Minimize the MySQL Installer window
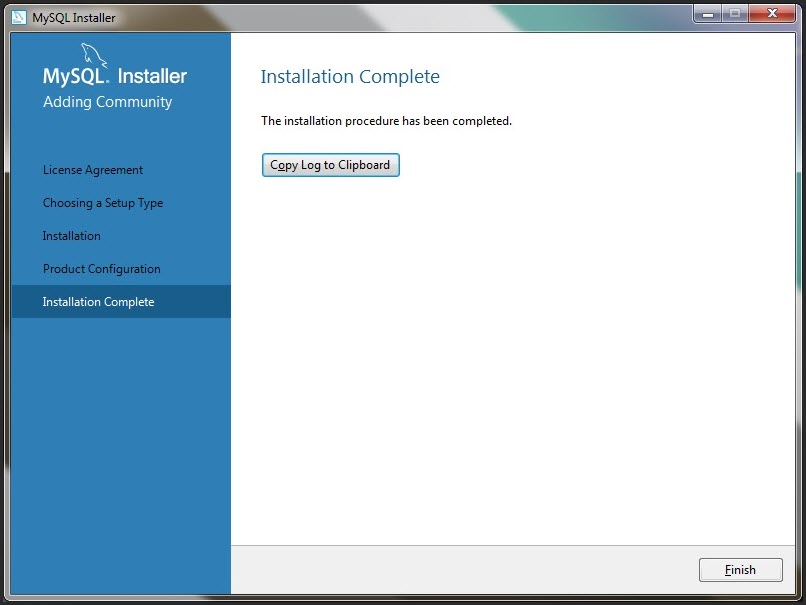This screenshot has height=605, width=806. click(x=708, y=13)
